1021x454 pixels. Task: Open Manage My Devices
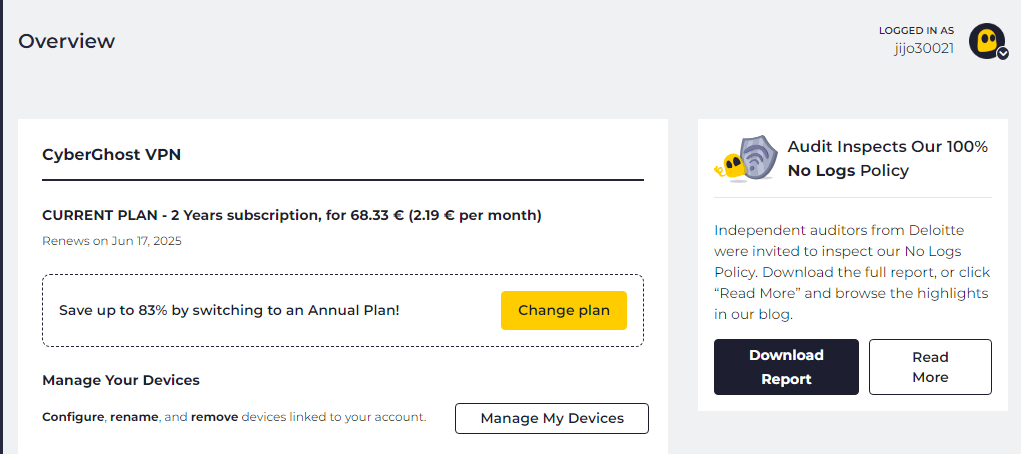pos(552,418)
